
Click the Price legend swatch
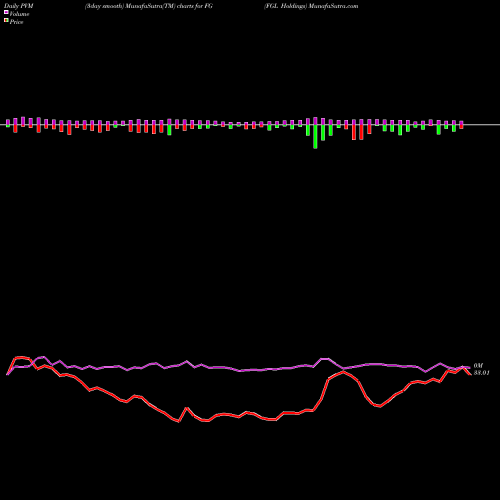tap(6, 21)
